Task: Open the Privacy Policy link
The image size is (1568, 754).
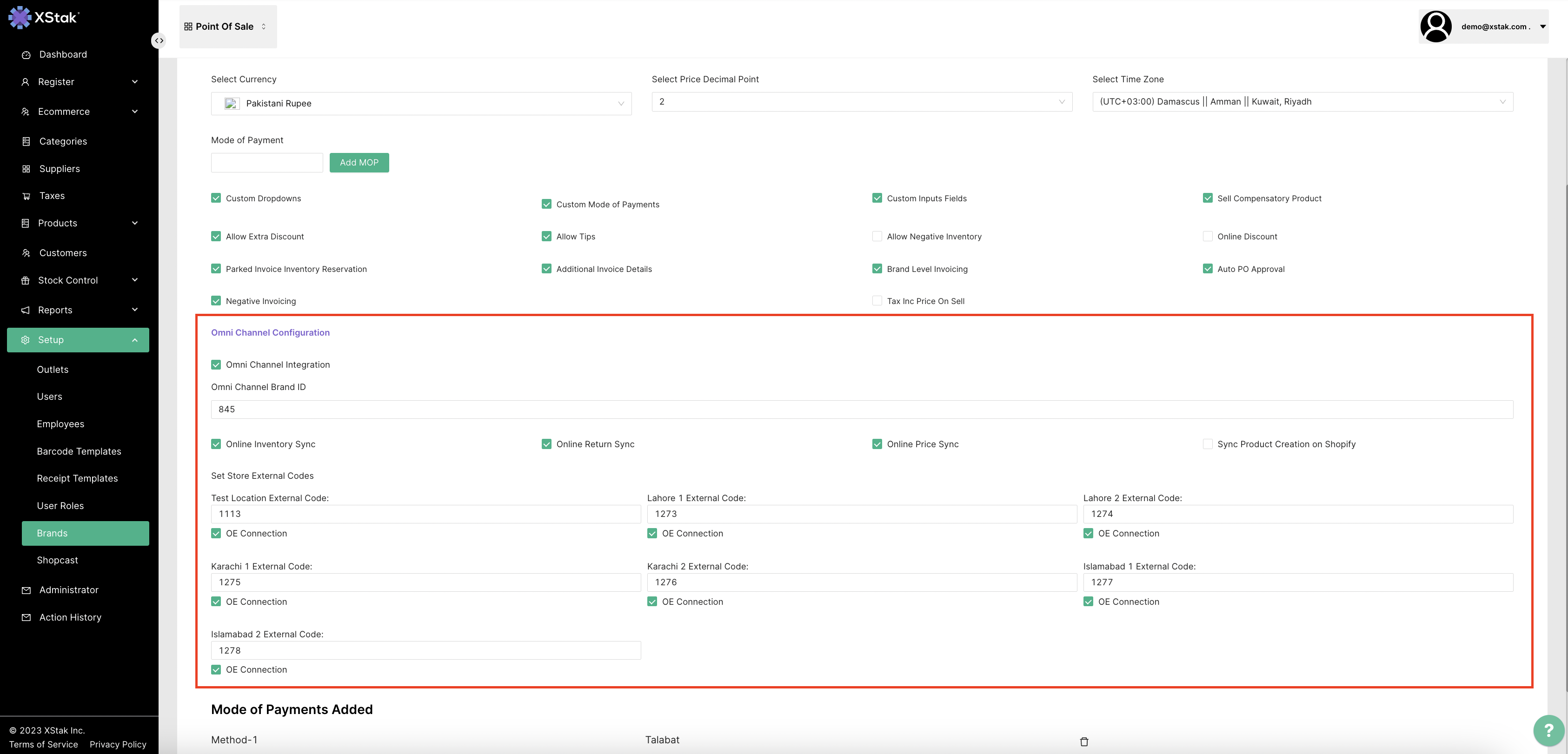Action: [118, 744]
